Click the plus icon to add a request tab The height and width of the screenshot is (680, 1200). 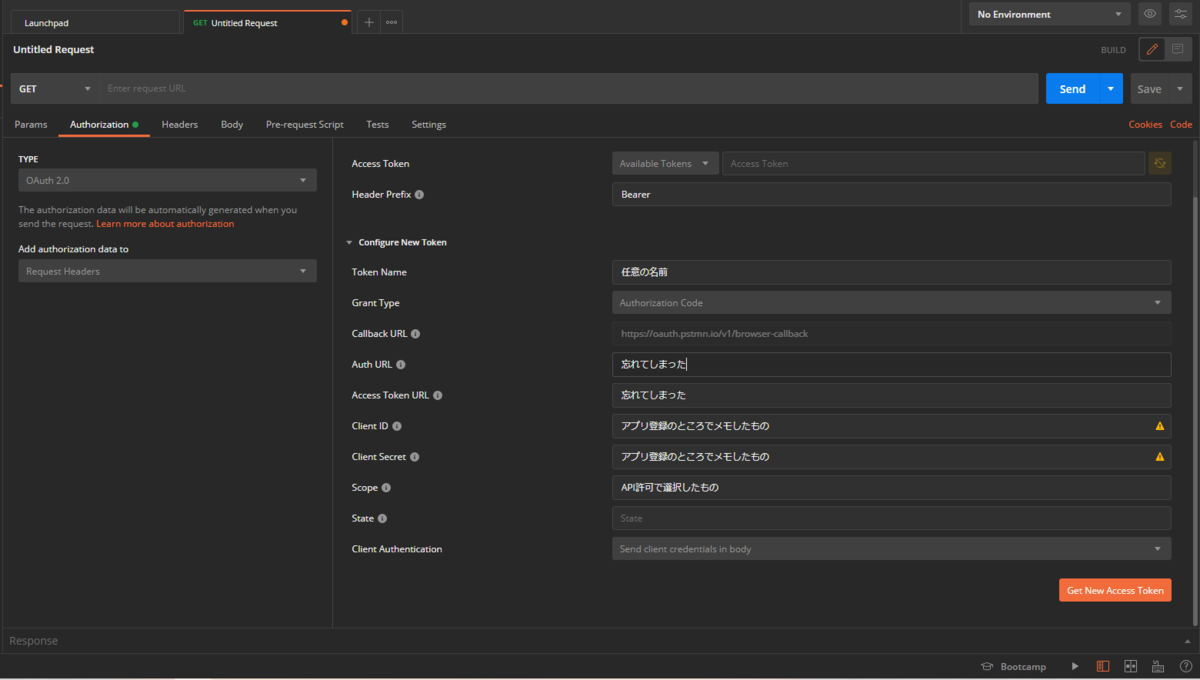(368, 22)
